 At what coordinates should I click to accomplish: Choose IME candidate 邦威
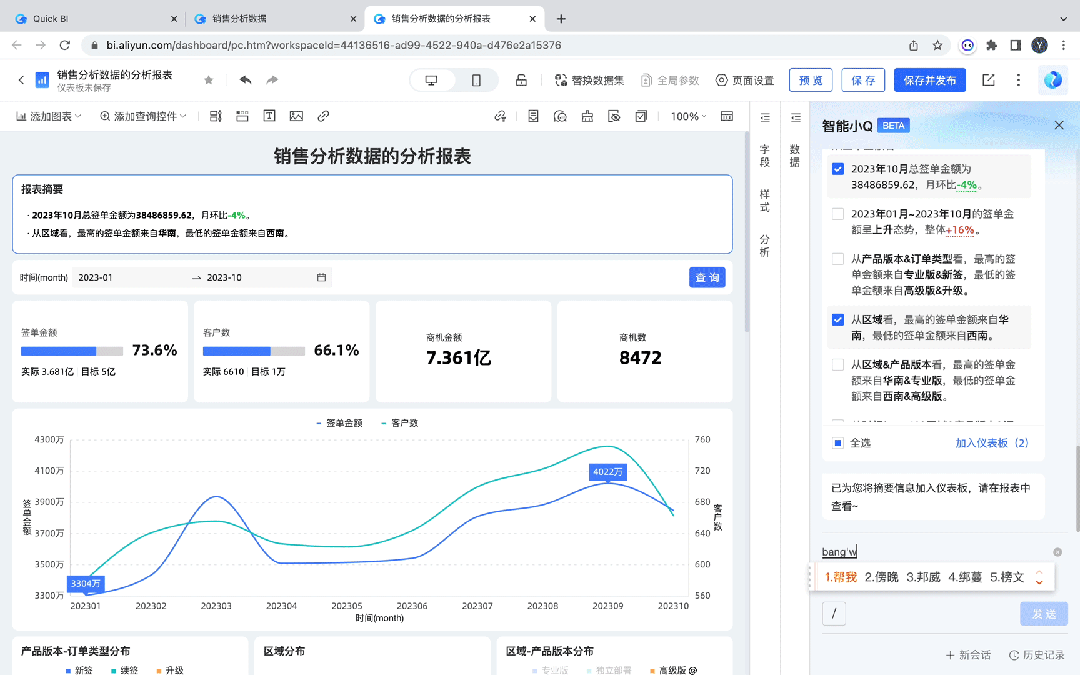pyautogui.click(x=923, y=577)
